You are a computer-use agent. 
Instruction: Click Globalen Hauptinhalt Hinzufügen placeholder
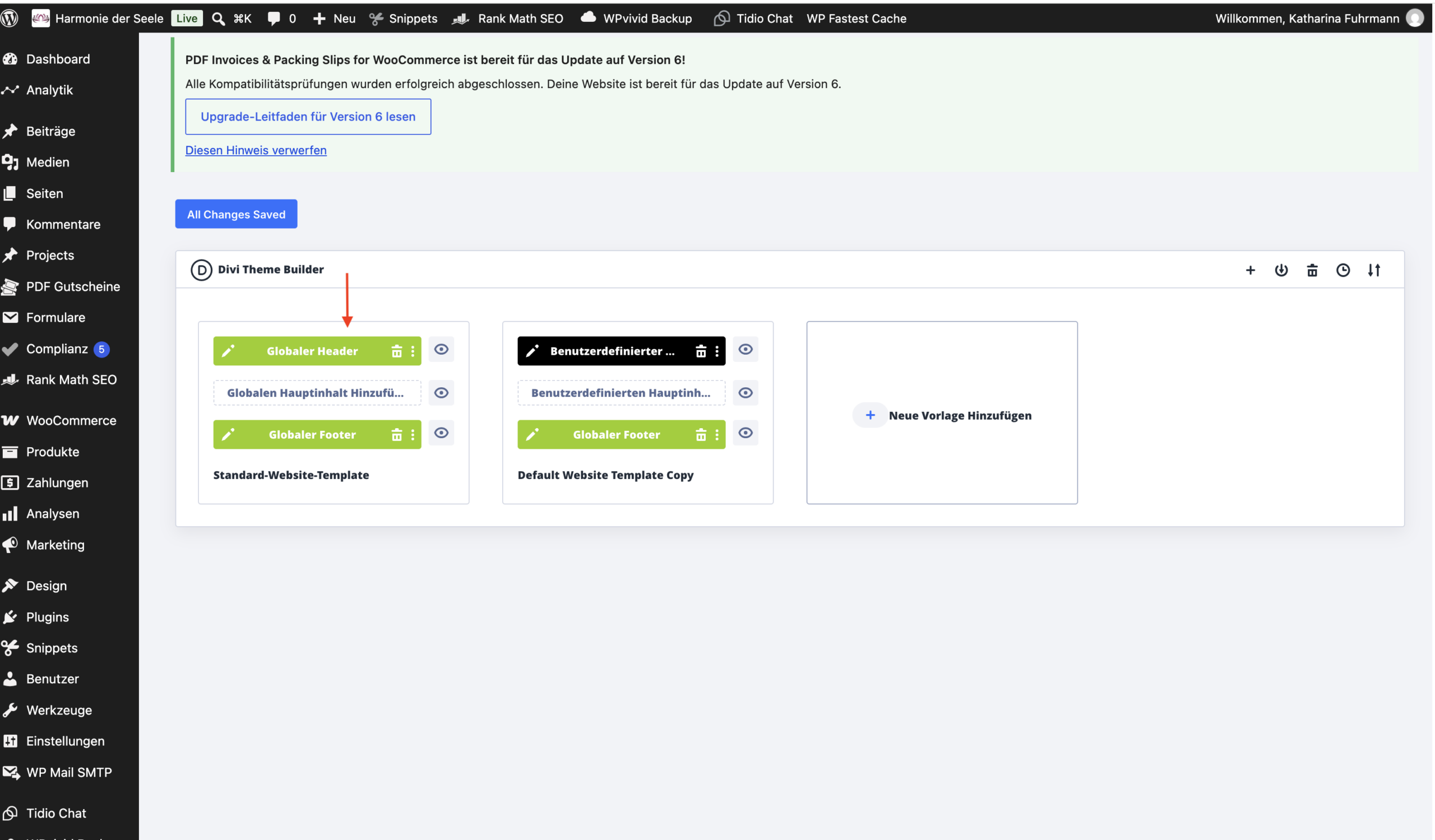click(317, 393)
